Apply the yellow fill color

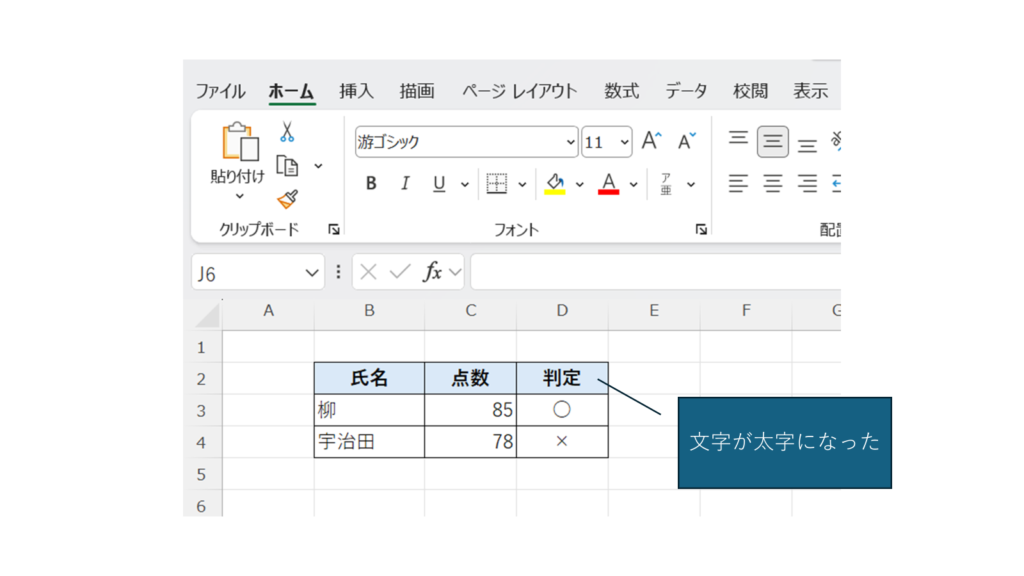point(554,184)
